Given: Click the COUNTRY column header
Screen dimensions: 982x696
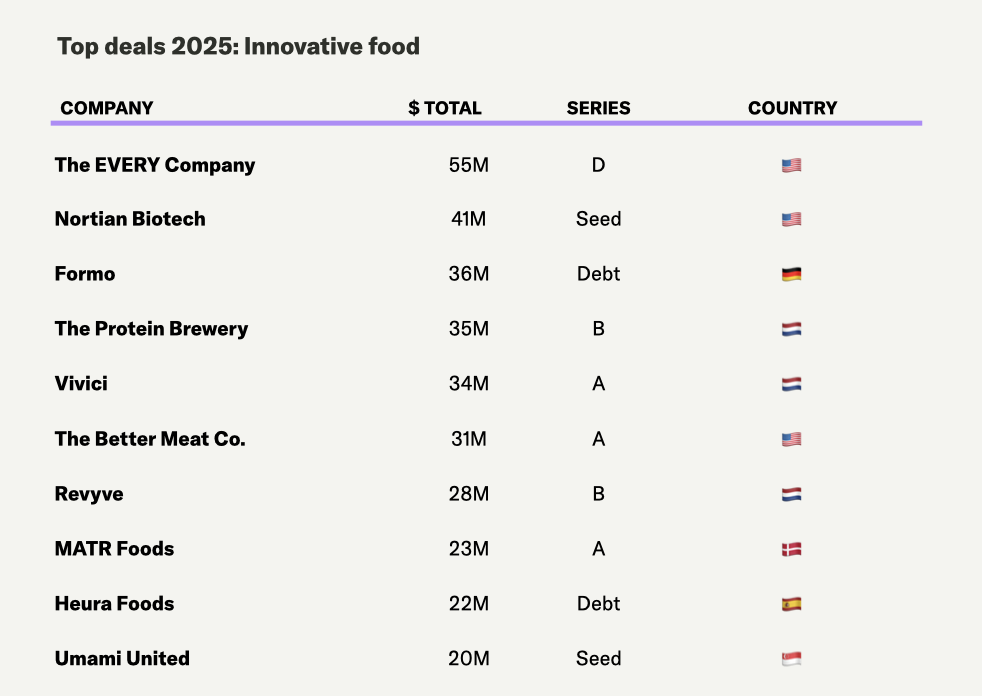Looking at the screenshot, I should (792, 108).
